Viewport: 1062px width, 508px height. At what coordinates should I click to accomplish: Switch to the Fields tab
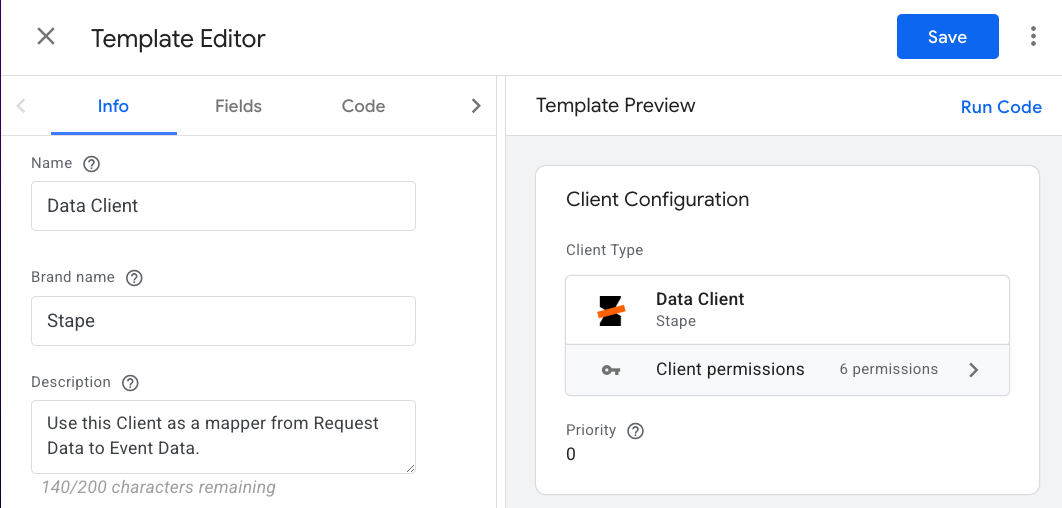pos(238,106)
